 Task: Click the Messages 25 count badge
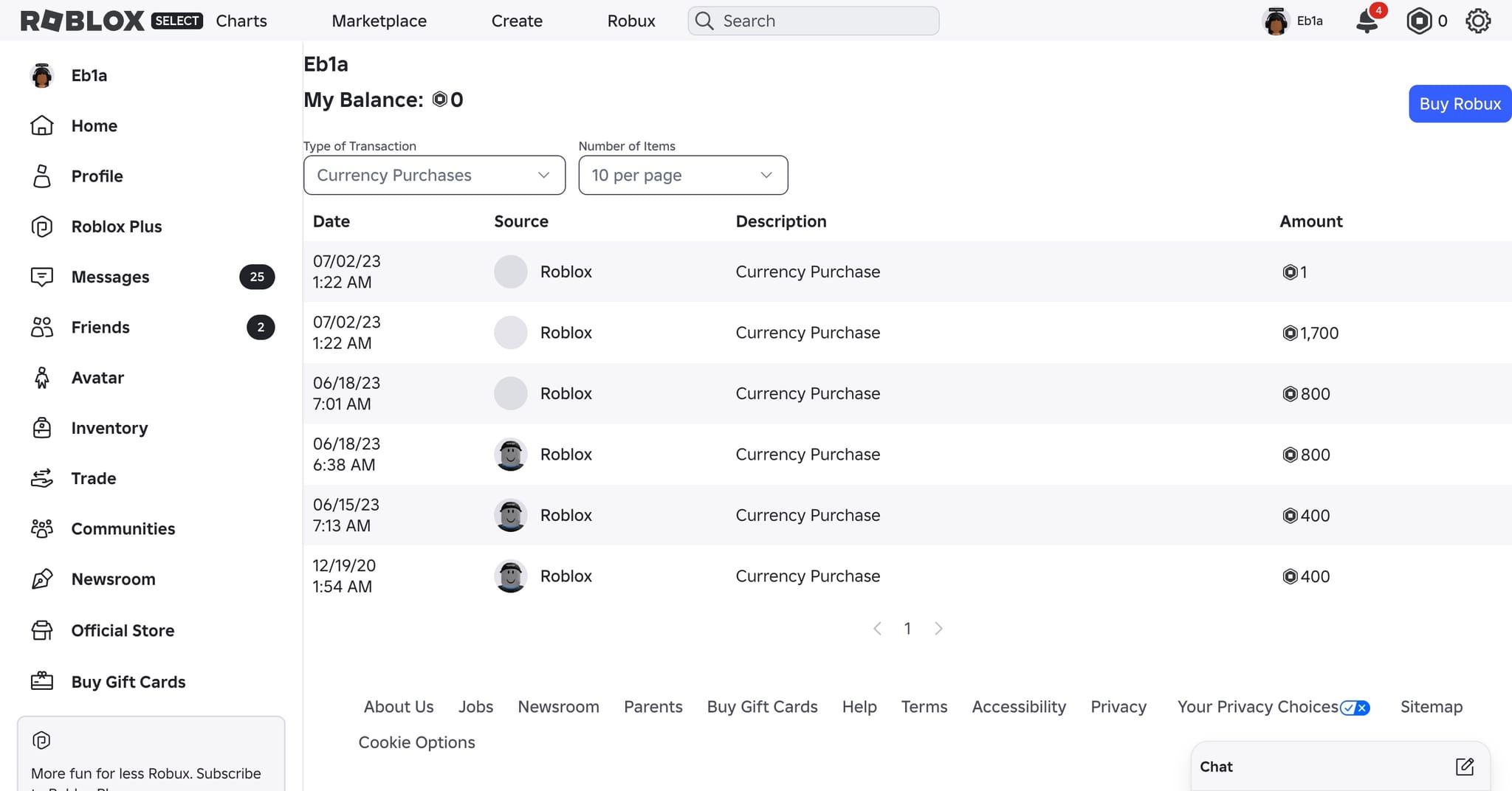[x=257, y=277]
